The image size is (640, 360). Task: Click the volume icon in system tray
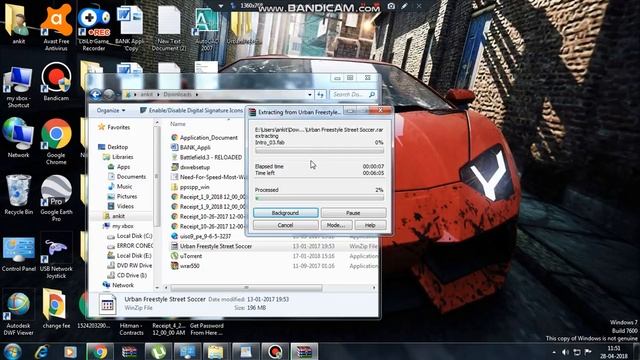(x=565, y=351)
